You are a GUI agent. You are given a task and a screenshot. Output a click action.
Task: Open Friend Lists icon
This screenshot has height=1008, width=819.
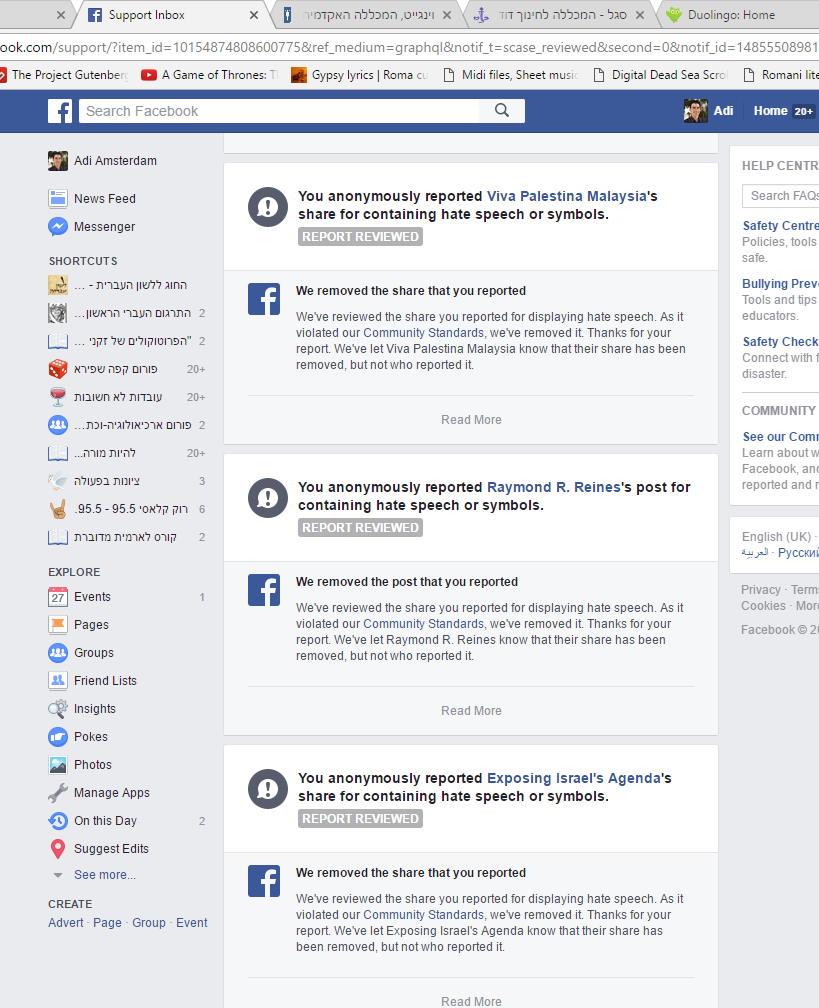pyautogui.click(x=58, y=680)
